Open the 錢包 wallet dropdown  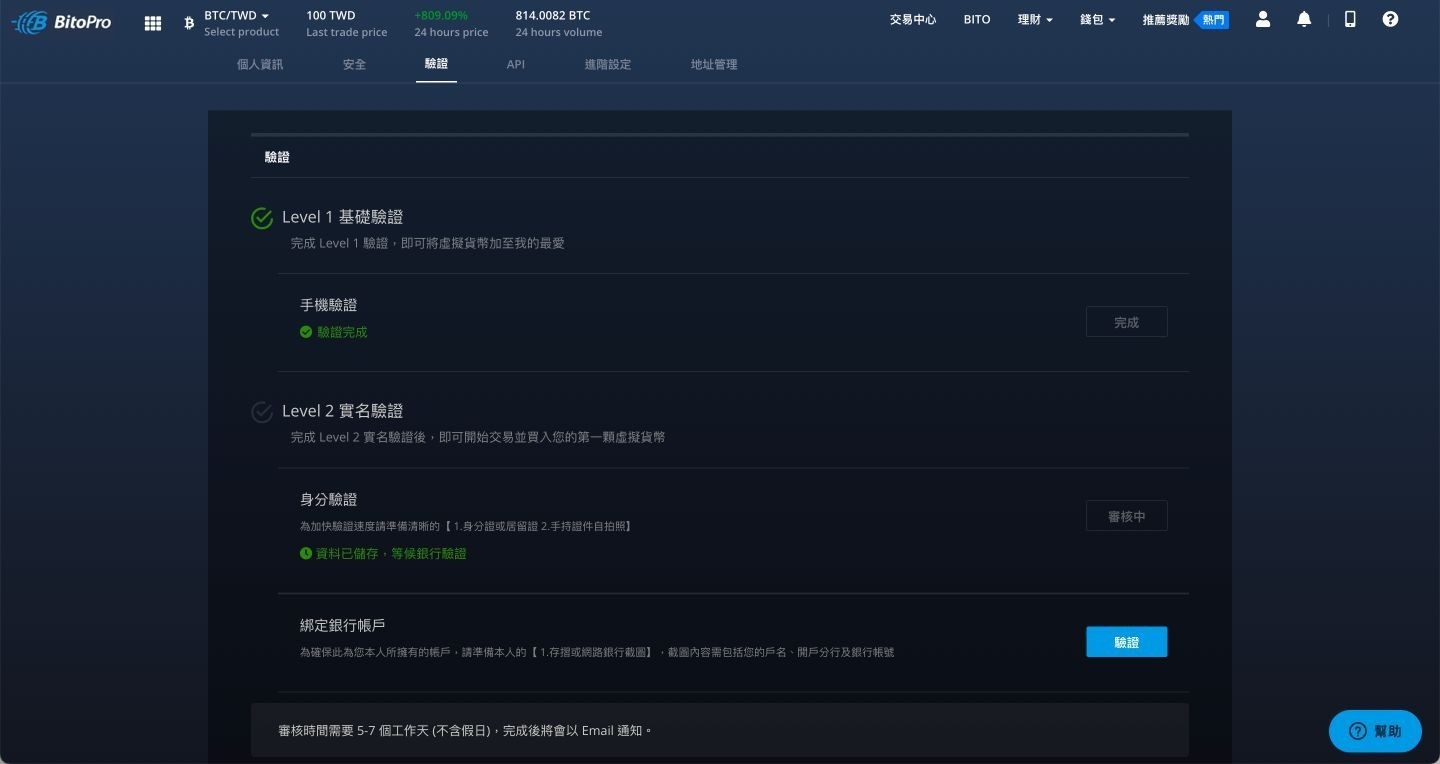(1097, 19)
